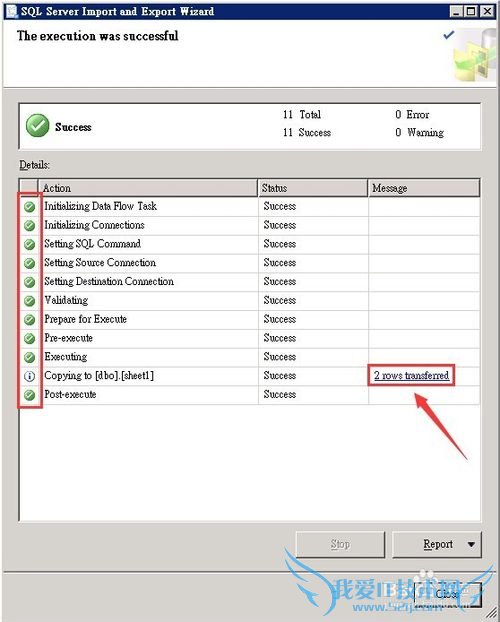Click green check icon beside Validating
The width and height of the screenshot is (500, 622).
tap(29, 301)
